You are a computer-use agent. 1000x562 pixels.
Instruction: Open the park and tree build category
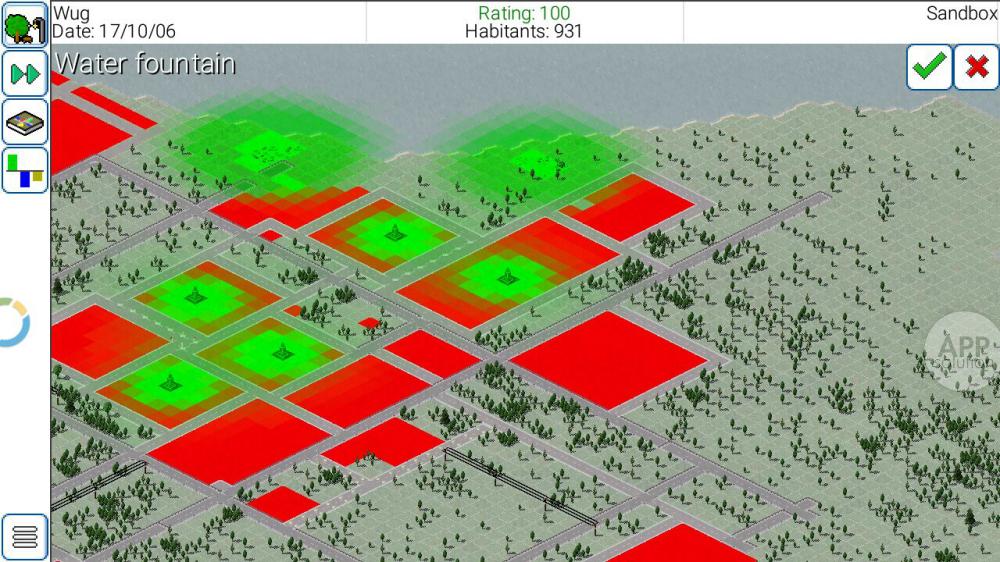coord(25,26)
